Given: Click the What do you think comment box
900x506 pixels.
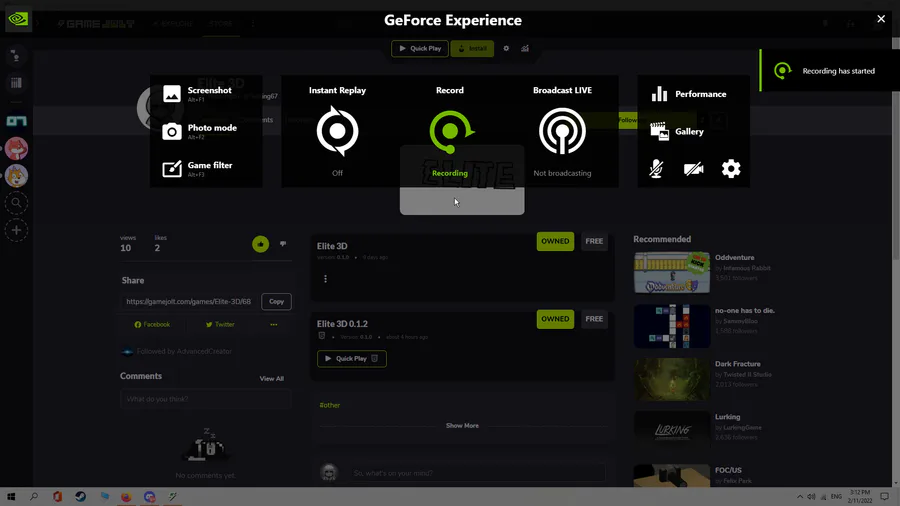Looking at the screenshot, I should click(205, 399).
